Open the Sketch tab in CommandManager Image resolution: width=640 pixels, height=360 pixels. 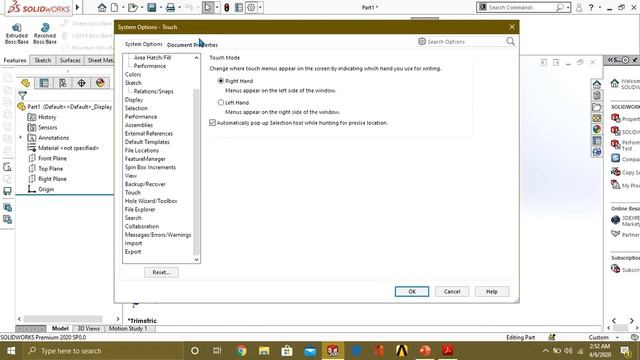point(42,60)
